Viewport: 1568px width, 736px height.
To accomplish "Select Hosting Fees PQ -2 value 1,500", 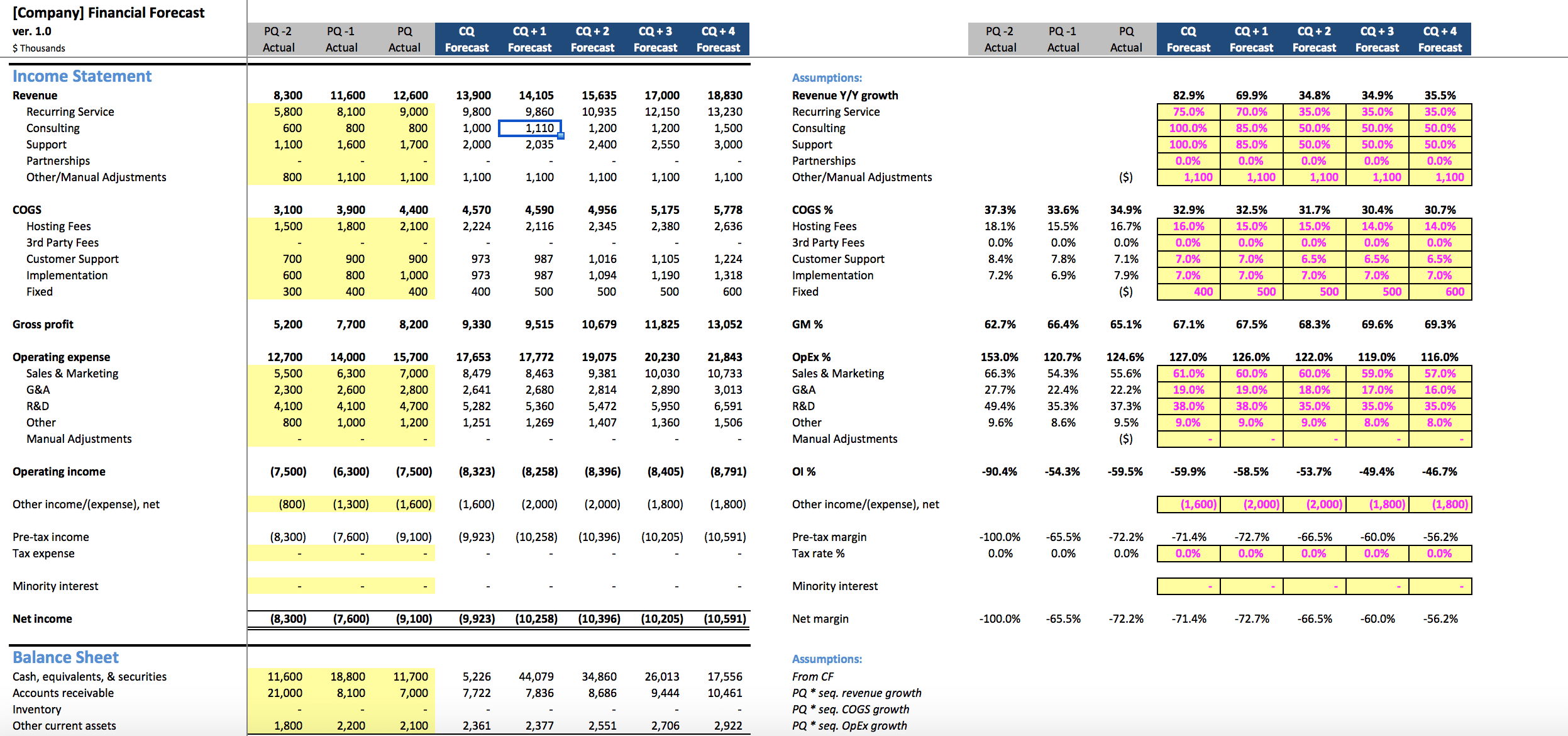I will [288, 226].
